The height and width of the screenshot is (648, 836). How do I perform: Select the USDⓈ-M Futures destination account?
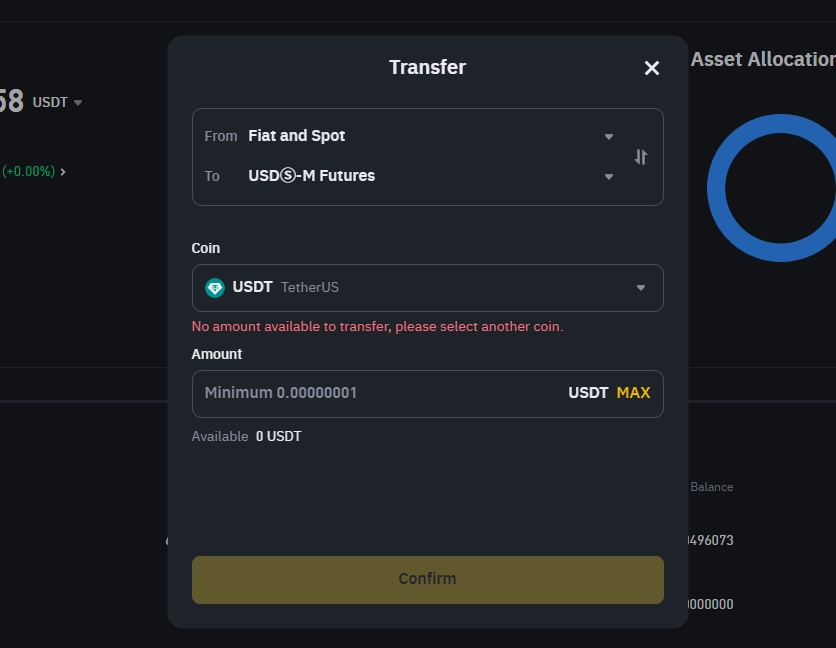point(312,176)
